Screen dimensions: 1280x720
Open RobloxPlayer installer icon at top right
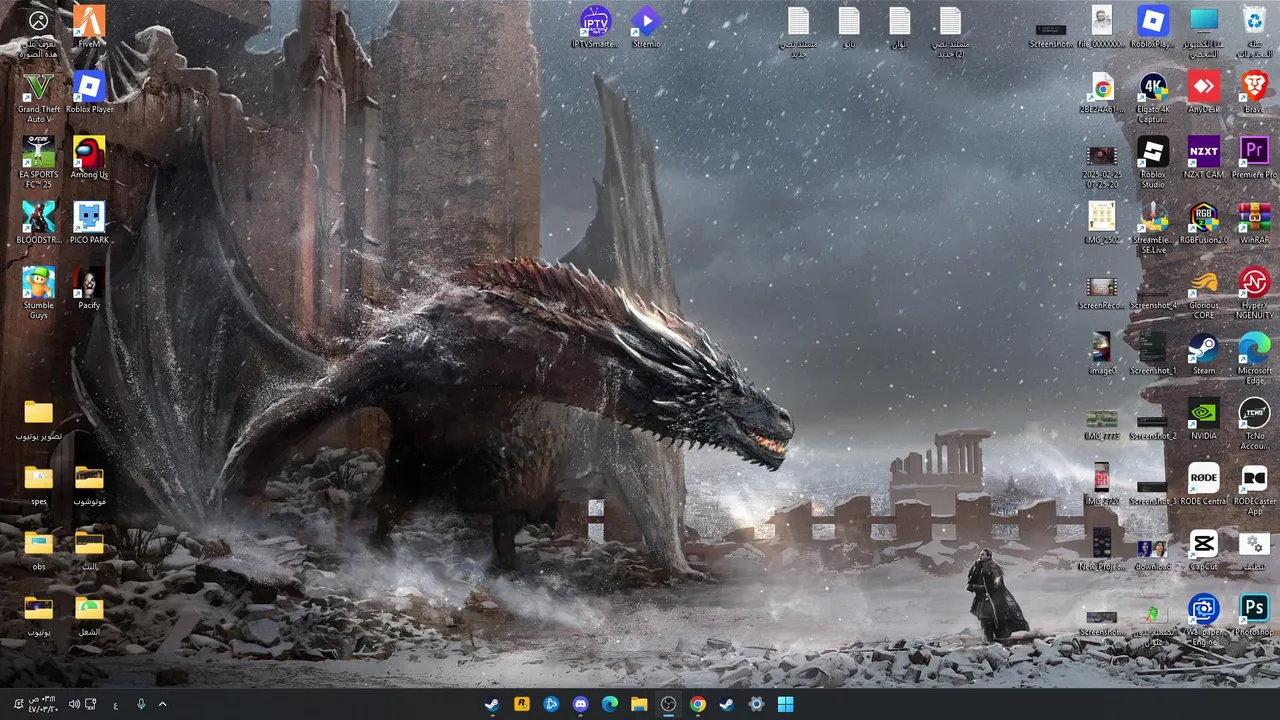pos(1153,27)
